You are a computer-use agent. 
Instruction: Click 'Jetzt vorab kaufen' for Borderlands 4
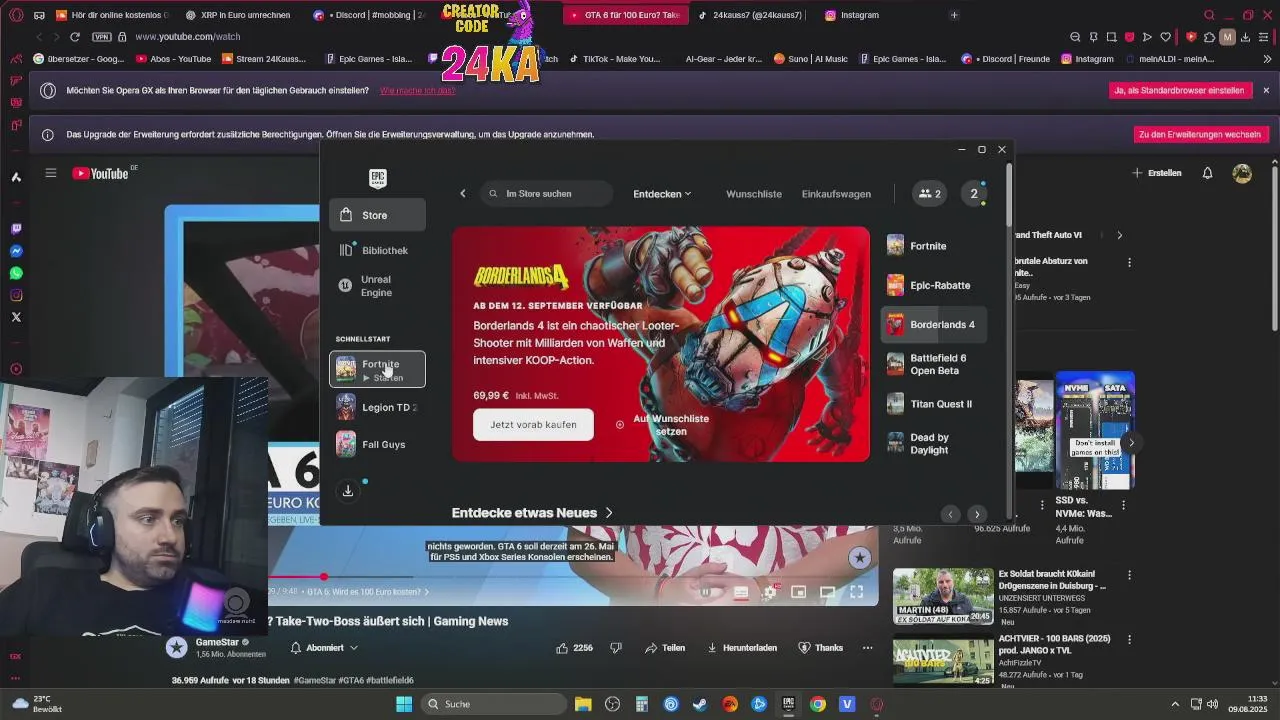533,424
